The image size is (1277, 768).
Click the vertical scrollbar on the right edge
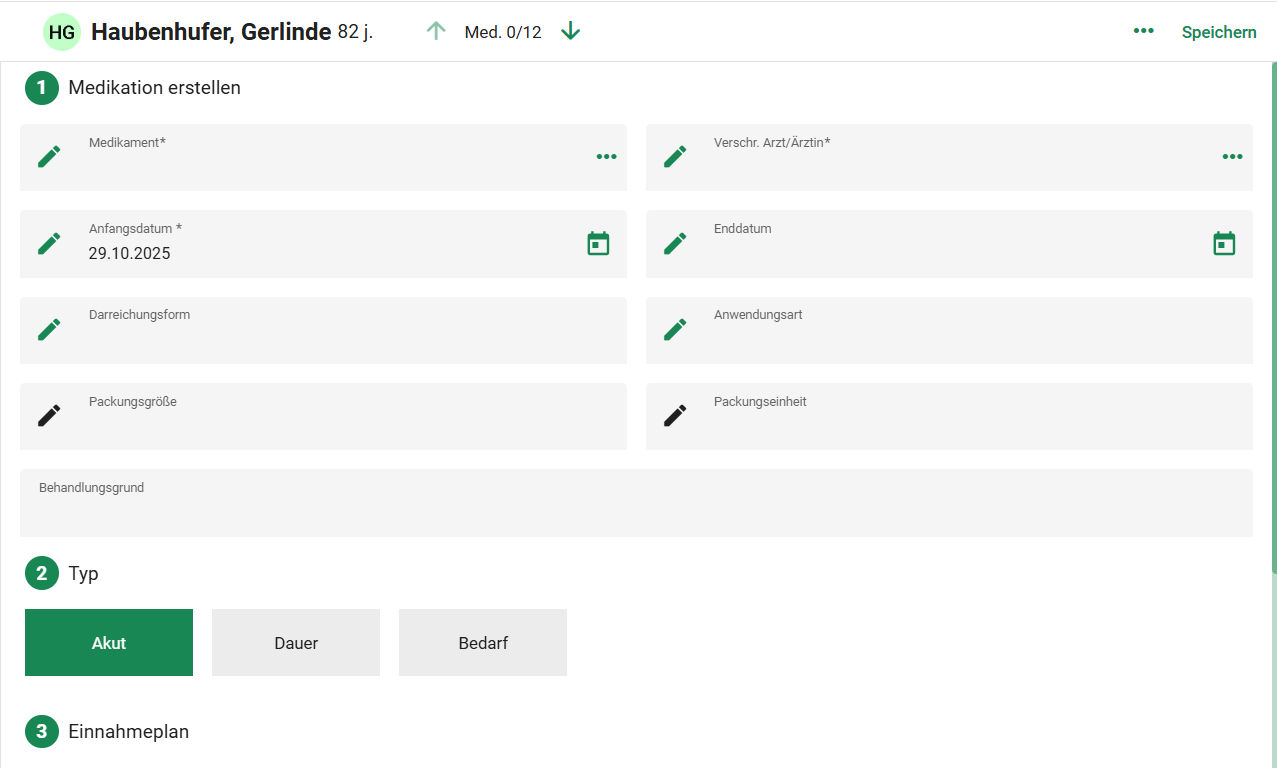(x=1273, y=320)
